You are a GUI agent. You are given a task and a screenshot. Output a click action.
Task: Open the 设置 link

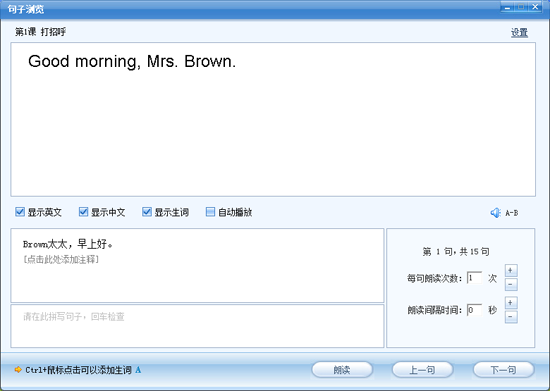click(519, 33)
